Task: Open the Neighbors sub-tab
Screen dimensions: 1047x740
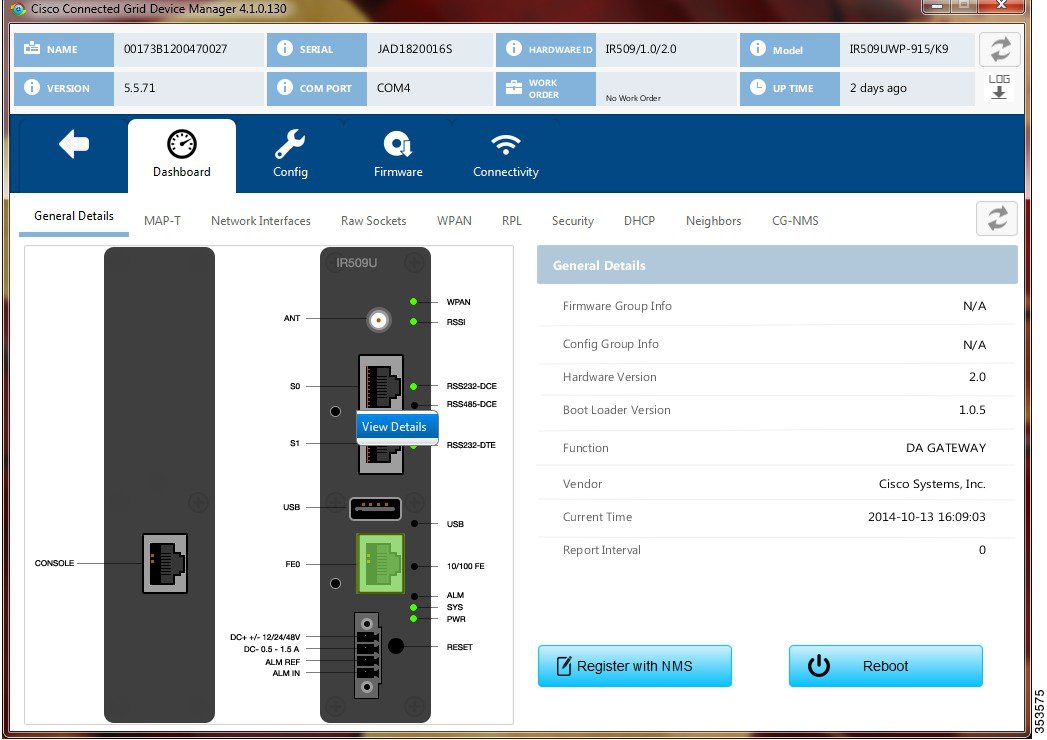Action: (713, 221)
